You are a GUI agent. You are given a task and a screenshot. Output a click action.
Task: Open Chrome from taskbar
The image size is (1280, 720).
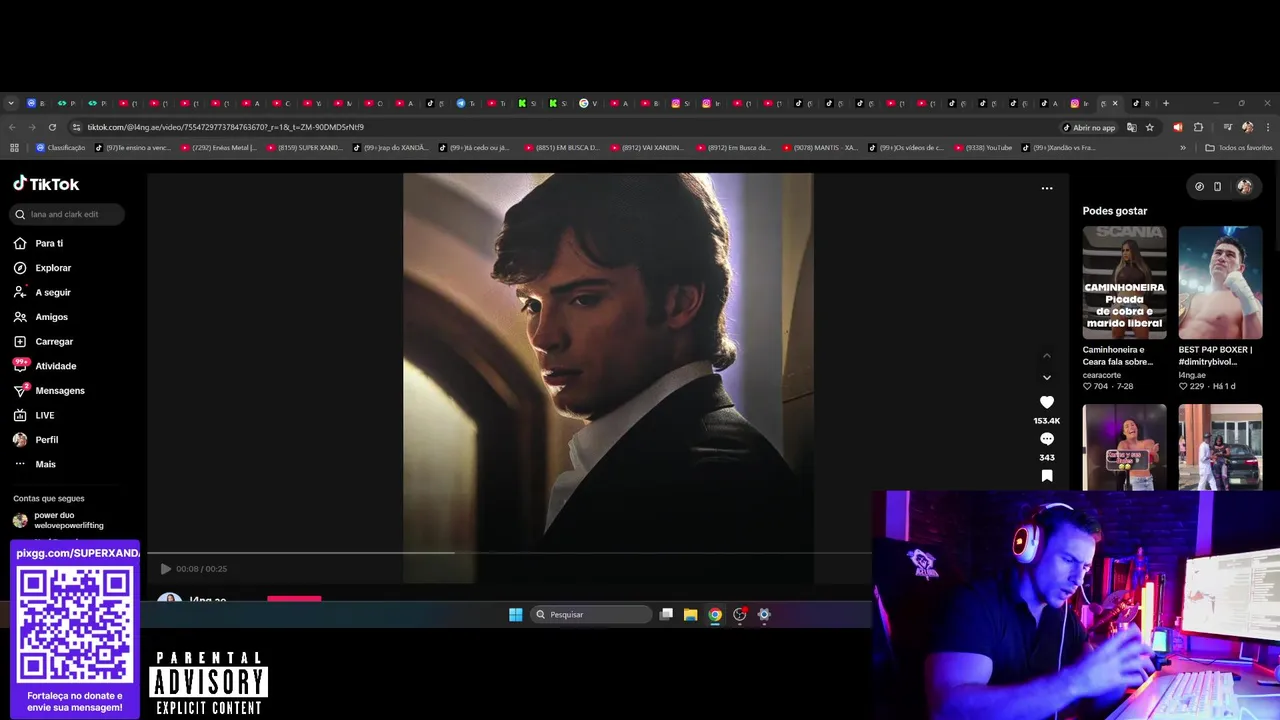point(715,614)
